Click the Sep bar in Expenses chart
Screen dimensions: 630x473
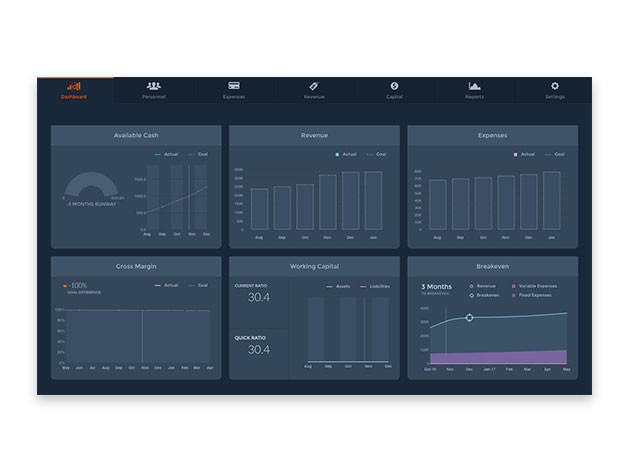(x=460, y=204)
